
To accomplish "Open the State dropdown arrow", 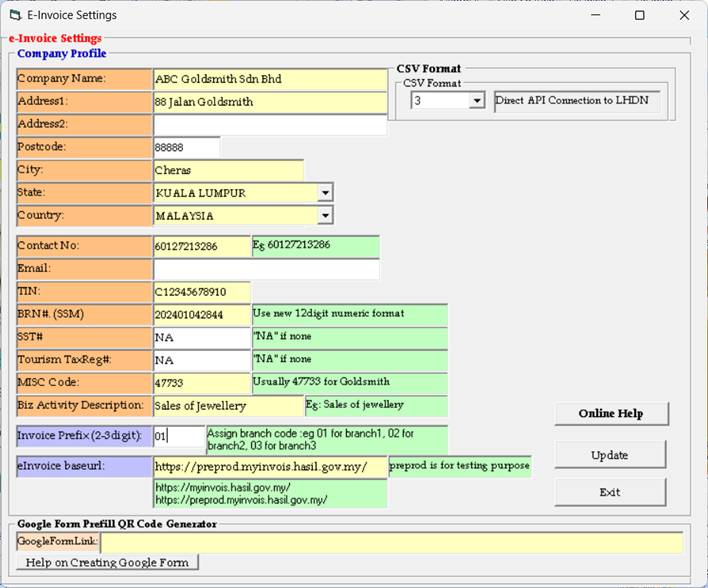I will click(x=324, y=193).
